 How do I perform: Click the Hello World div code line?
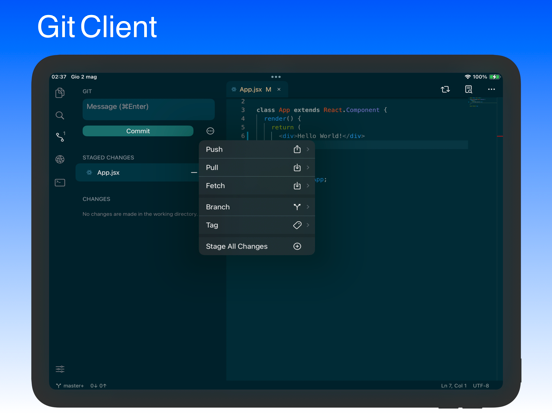[x=322, y=136]
